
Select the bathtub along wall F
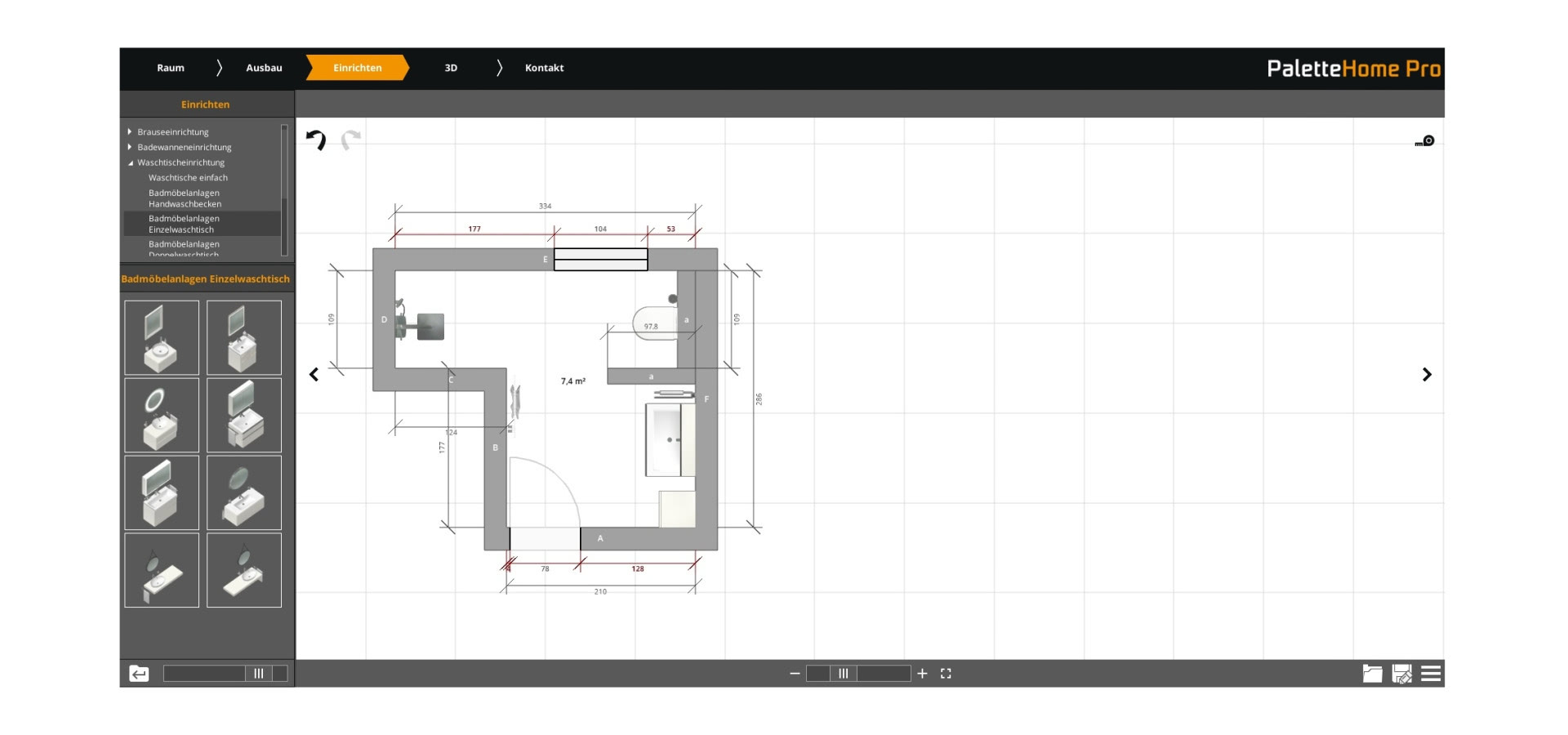coord(670,439)
